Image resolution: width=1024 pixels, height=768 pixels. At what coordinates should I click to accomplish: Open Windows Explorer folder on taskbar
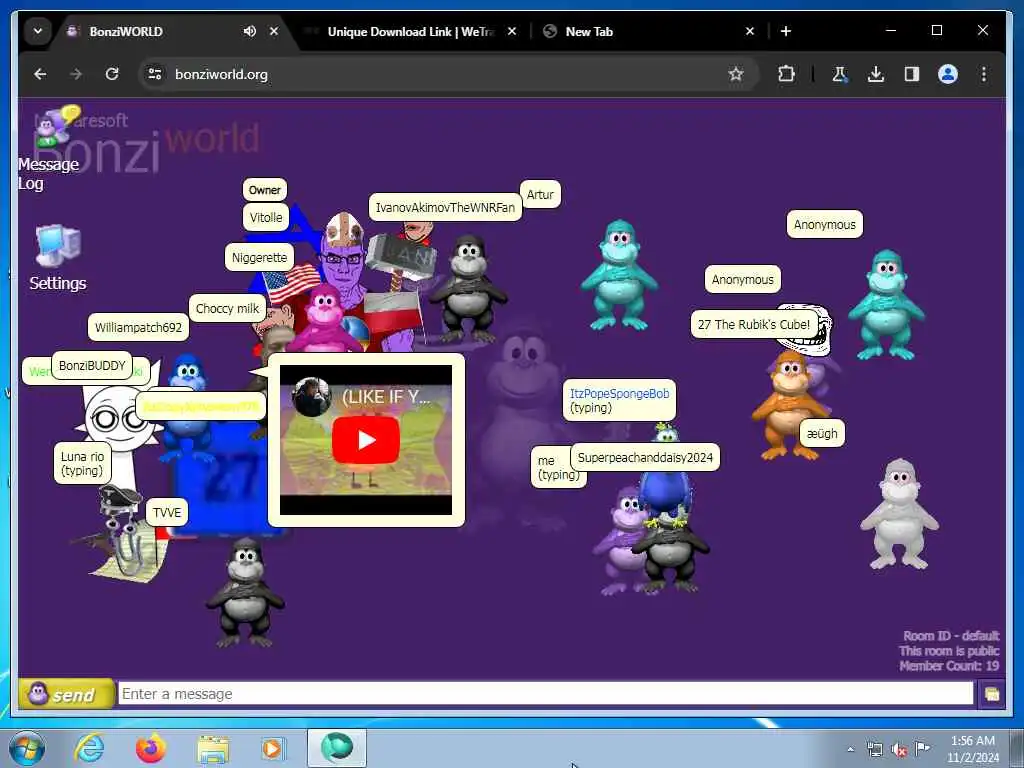pos(213,749)
